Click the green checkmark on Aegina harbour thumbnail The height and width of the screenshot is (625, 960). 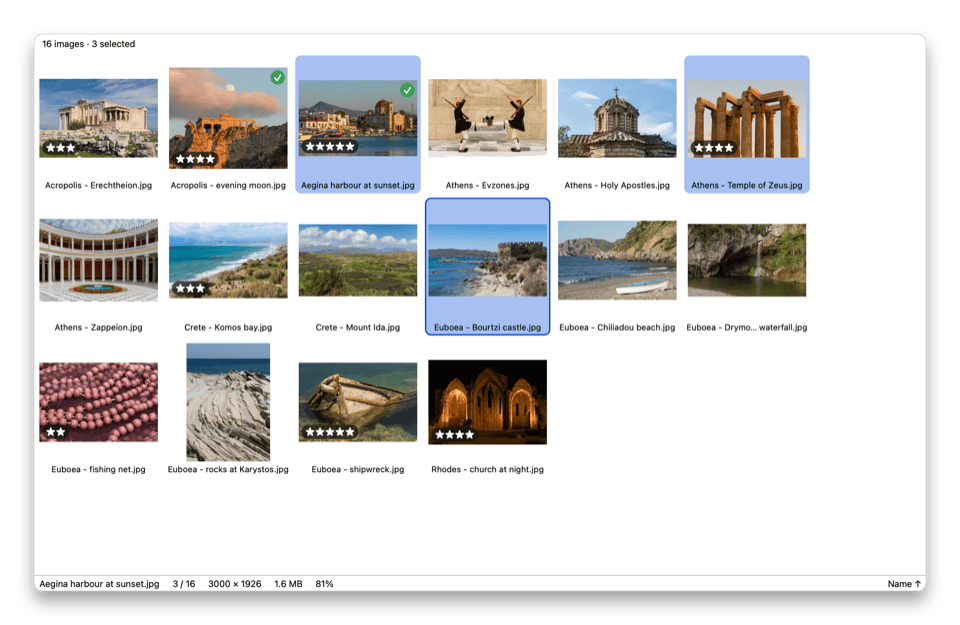pos(407,90)
